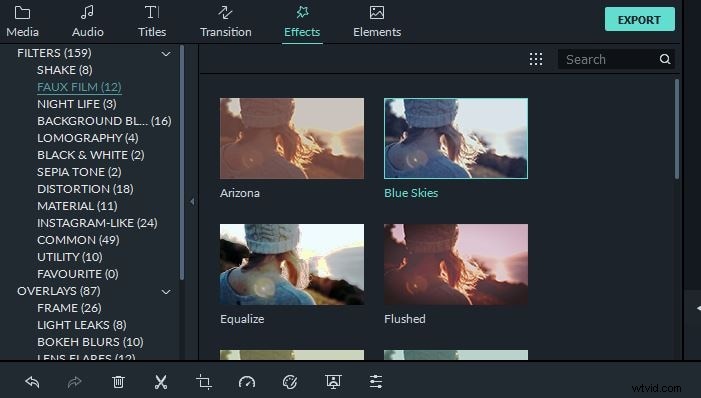Select the Arizona filter thumbnail
The height and width of the screenshot is (398, 701).
tap(292, 139)
